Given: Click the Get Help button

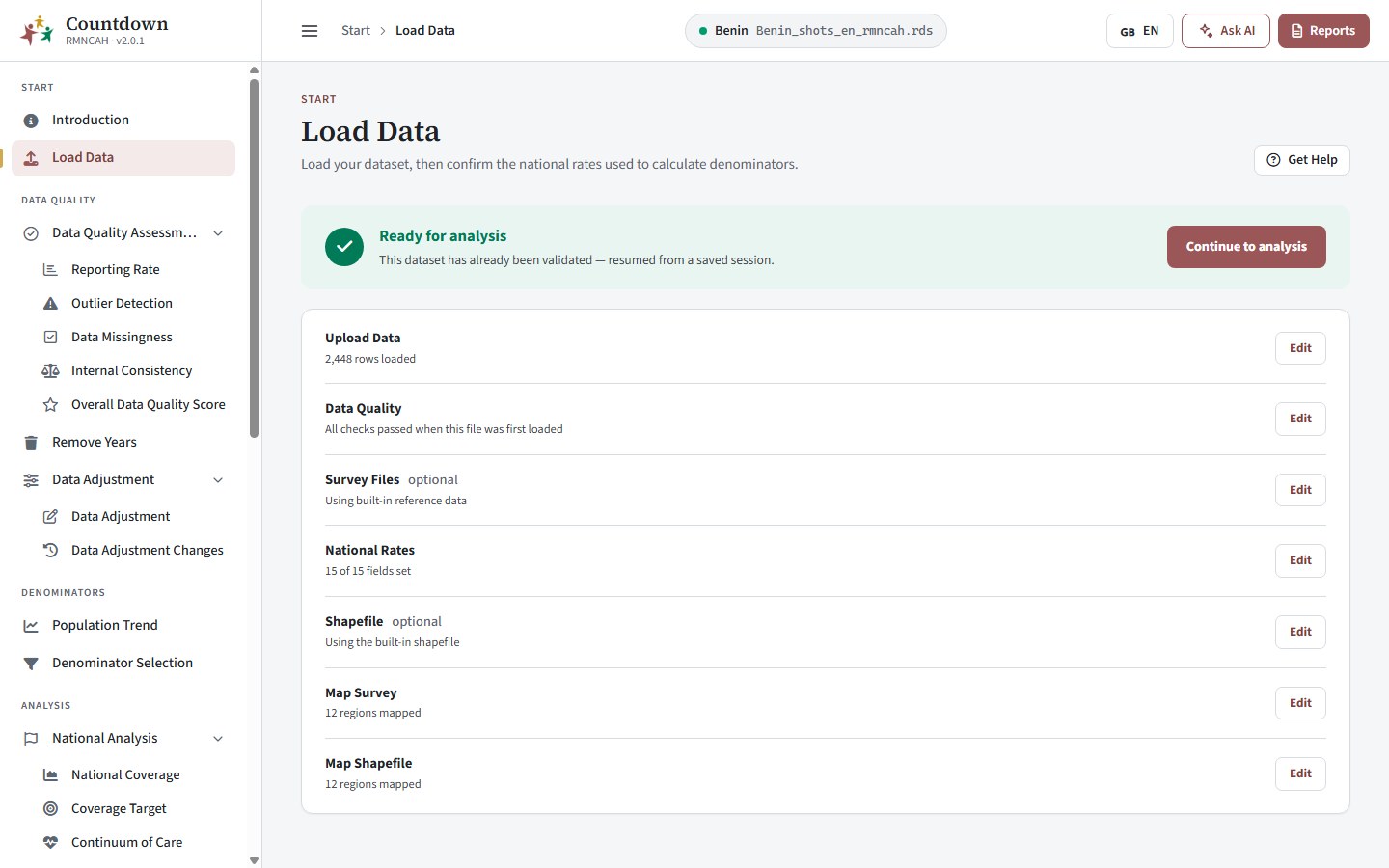Looking at the screenshot, I should (1302, 160).
